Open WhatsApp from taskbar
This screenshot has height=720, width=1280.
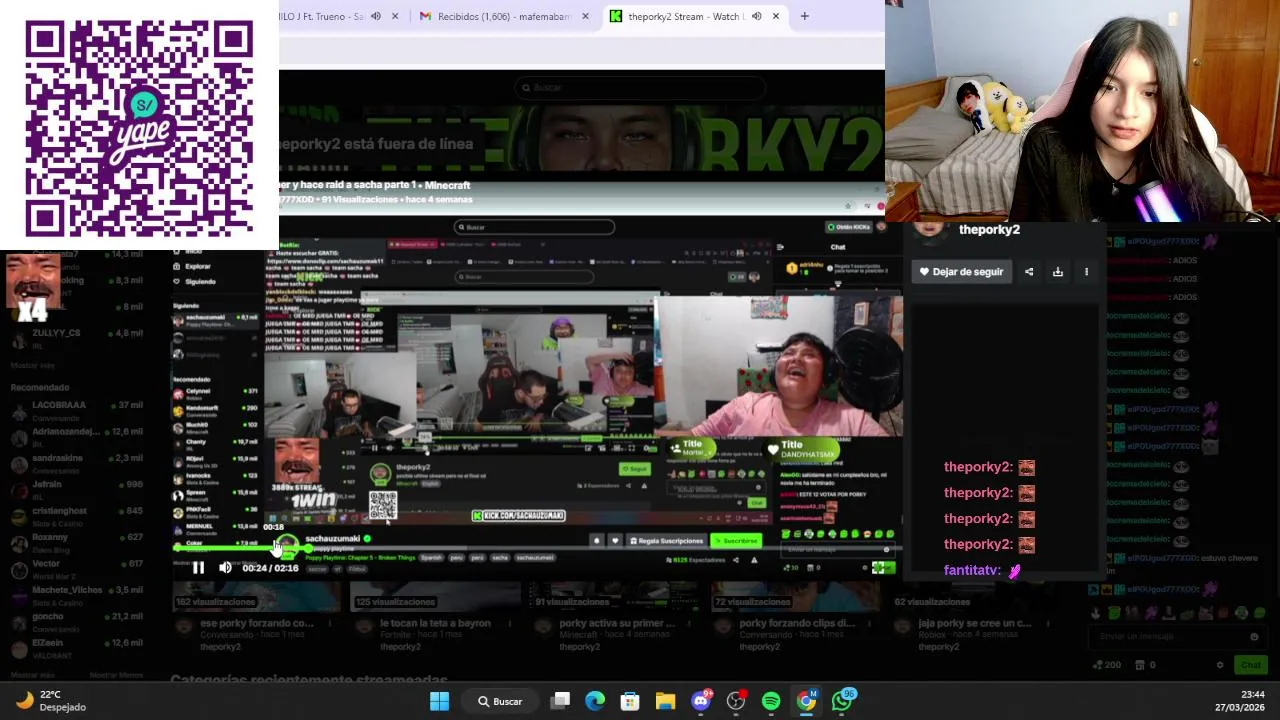click(842, 701)
